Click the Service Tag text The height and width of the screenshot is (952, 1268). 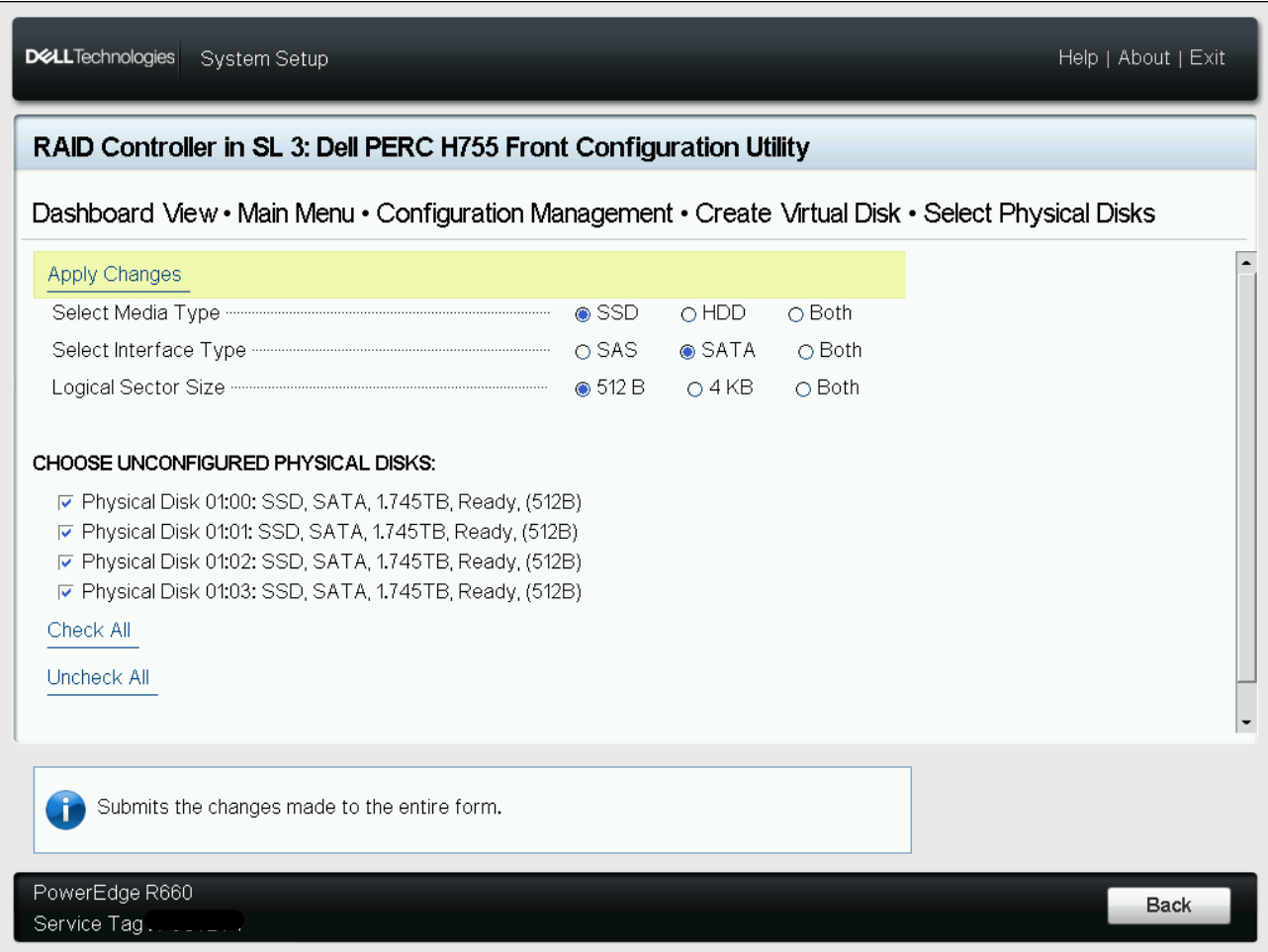[x=88, y=923]
